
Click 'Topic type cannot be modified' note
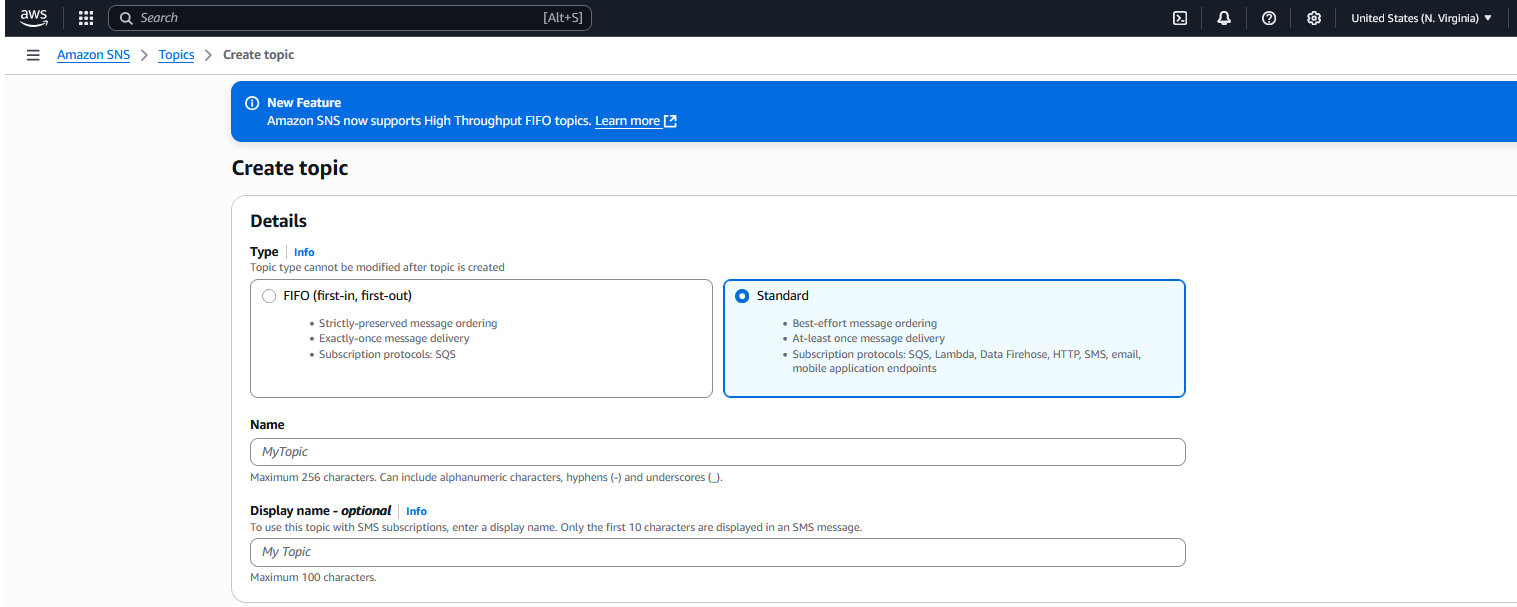(x=377, y=268)
